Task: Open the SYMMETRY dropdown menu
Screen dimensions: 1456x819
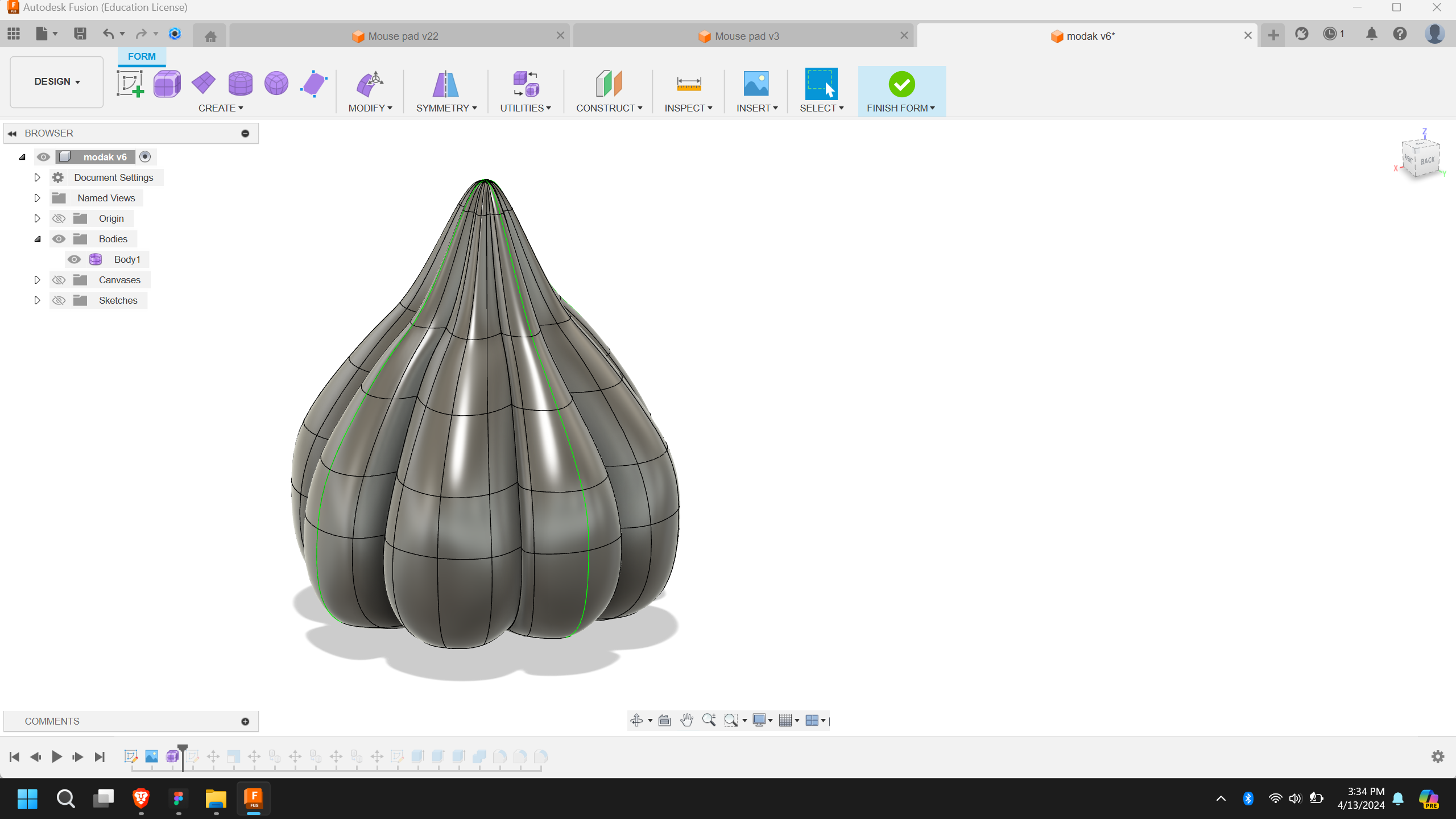Action: click(x=446, y=108)
